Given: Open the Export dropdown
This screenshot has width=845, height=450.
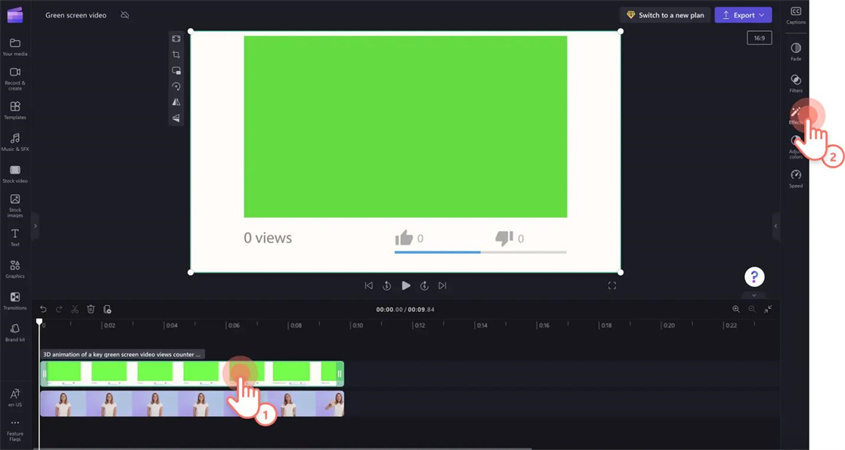Looking at the screenshot, I should click(743, 15).
